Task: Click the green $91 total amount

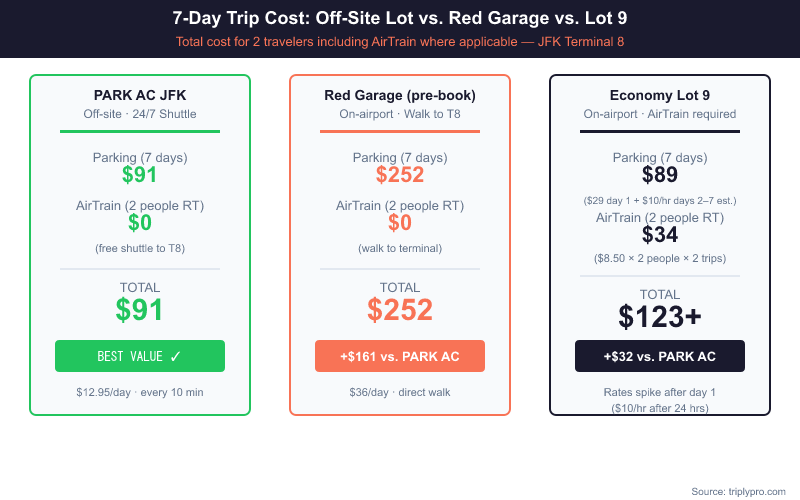Action: [x=140, y=310]
